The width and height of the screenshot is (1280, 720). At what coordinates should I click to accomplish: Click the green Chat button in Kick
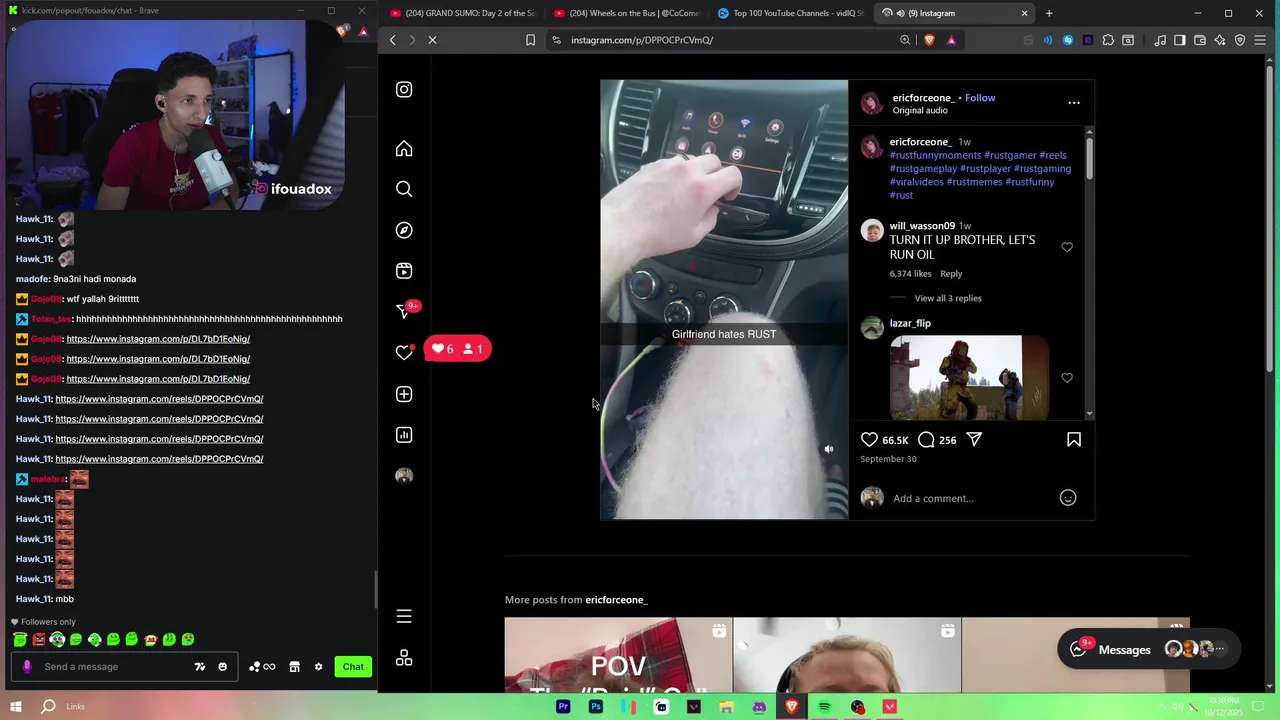click(353, 667)
